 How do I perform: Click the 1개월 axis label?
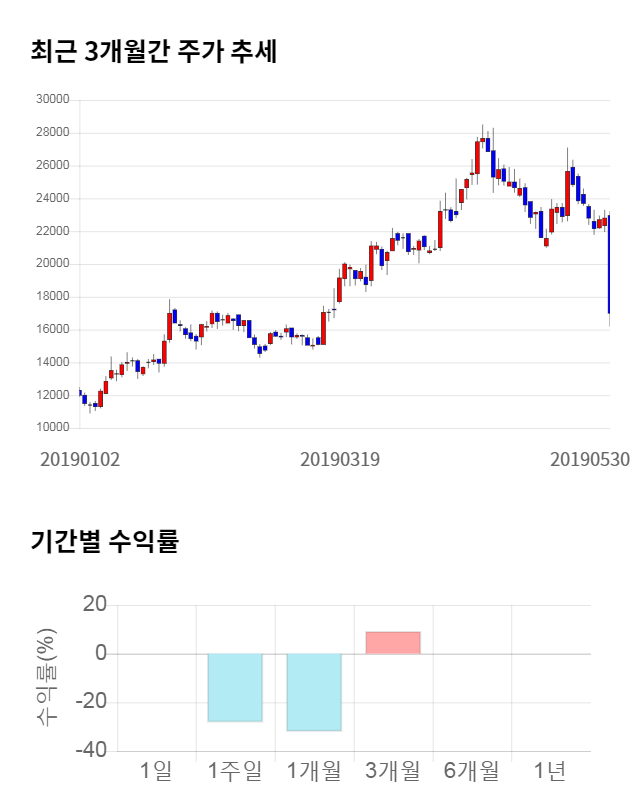pos(314,771)
